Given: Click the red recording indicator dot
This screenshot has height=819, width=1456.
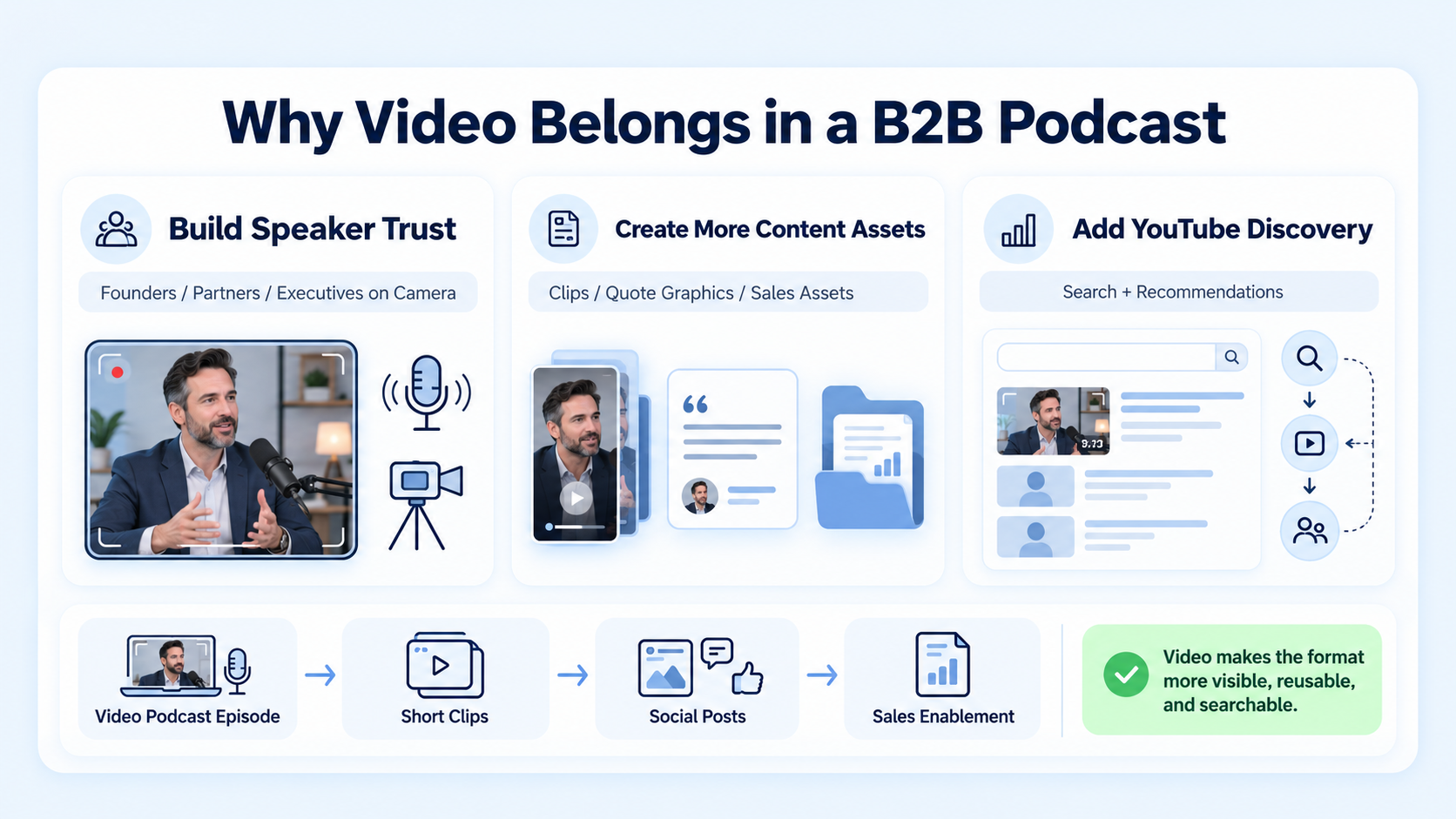Looking at the screenshot, I should point(118,373).
